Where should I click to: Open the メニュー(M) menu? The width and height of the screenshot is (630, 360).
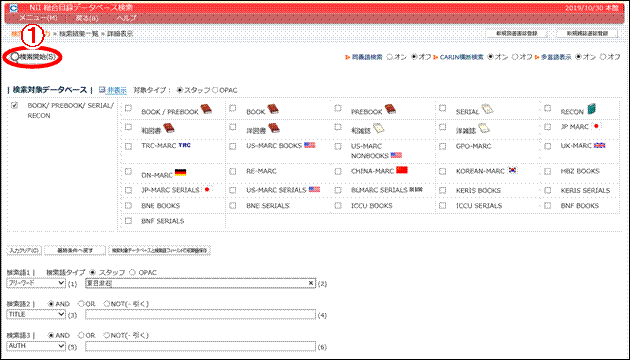(39, 18)
